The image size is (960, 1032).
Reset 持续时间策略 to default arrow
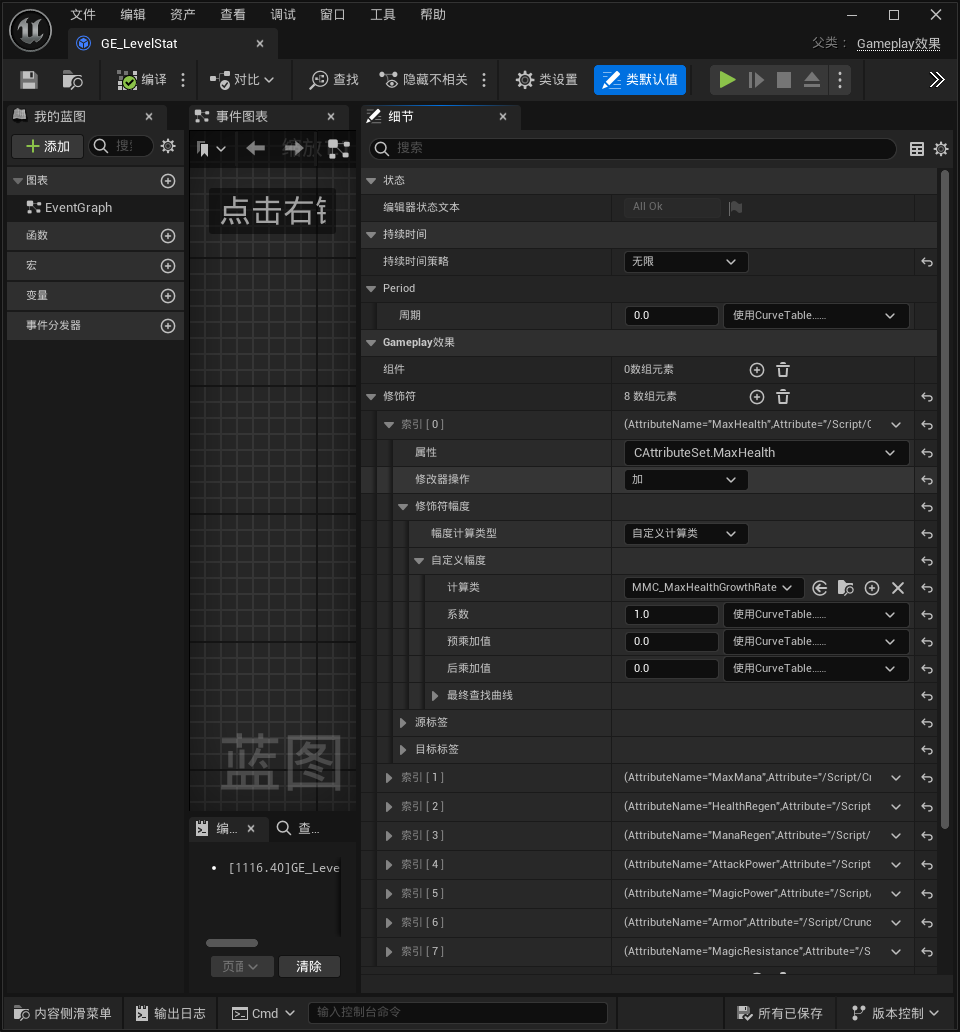(x=926, y=262)
